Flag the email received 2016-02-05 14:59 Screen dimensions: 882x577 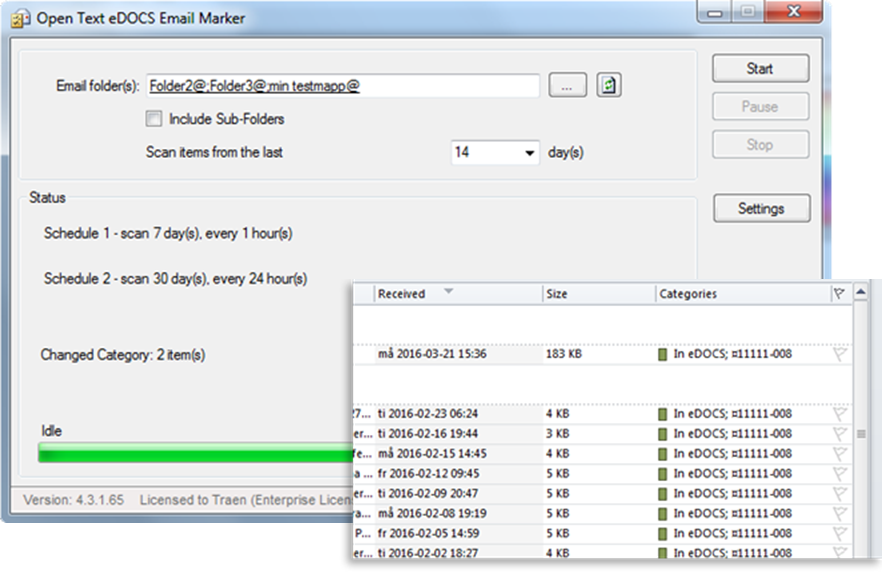[840, 534]
